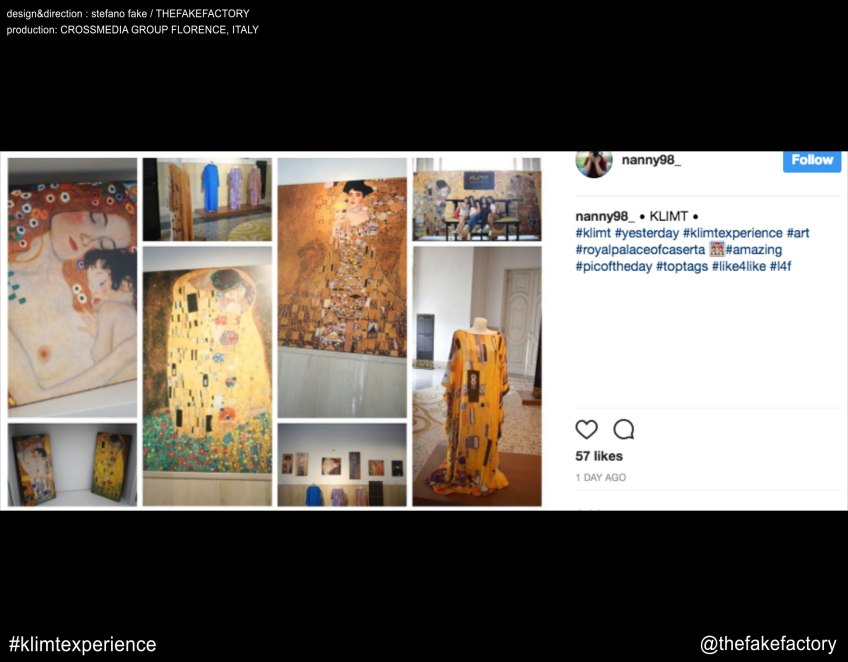Open the nanny98_ profile avatar

pos(594,163)
